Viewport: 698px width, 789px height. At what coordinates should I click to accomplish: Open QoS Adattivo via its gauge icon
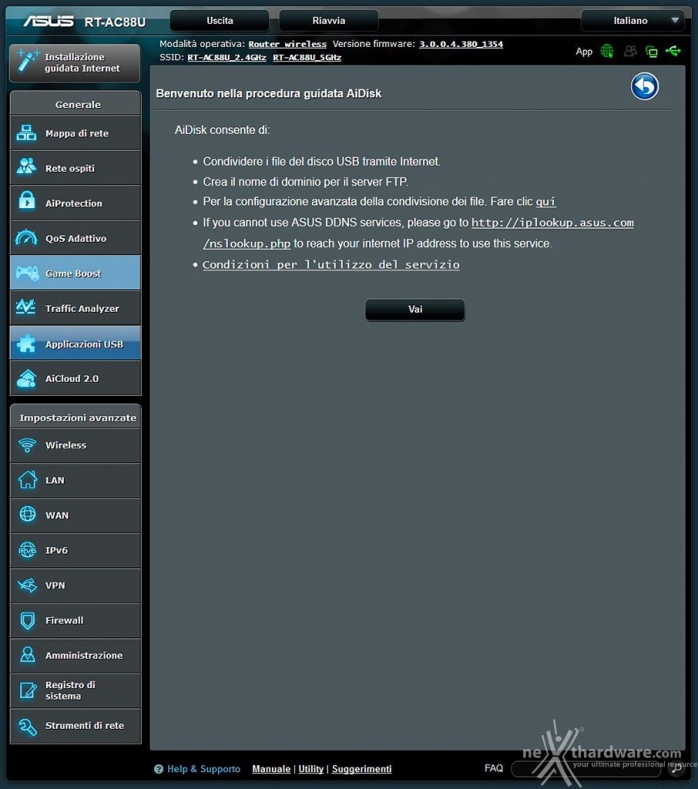(26, 237)
